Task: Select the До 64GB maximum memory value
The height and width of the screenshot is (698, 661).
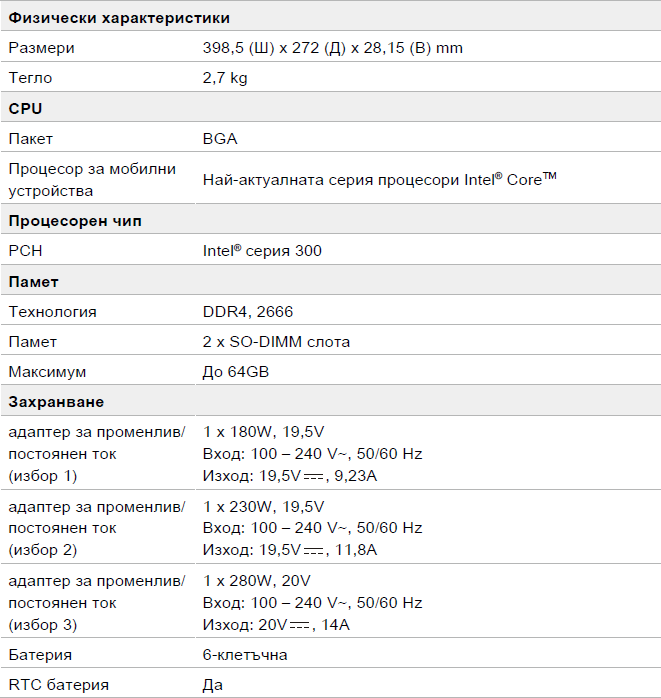Action: pyautogui.click(x=236, y=372)
